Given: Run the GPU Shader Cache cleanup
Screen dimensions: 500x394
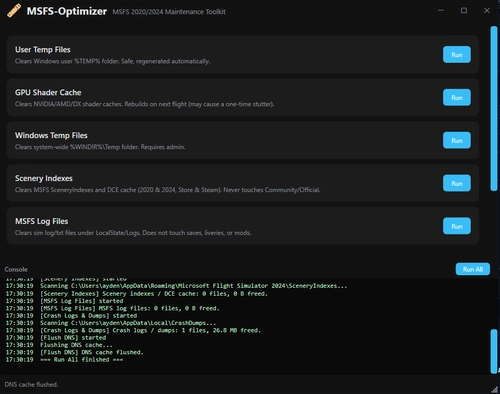Looking at the screenshot, I should pos(457,97).
